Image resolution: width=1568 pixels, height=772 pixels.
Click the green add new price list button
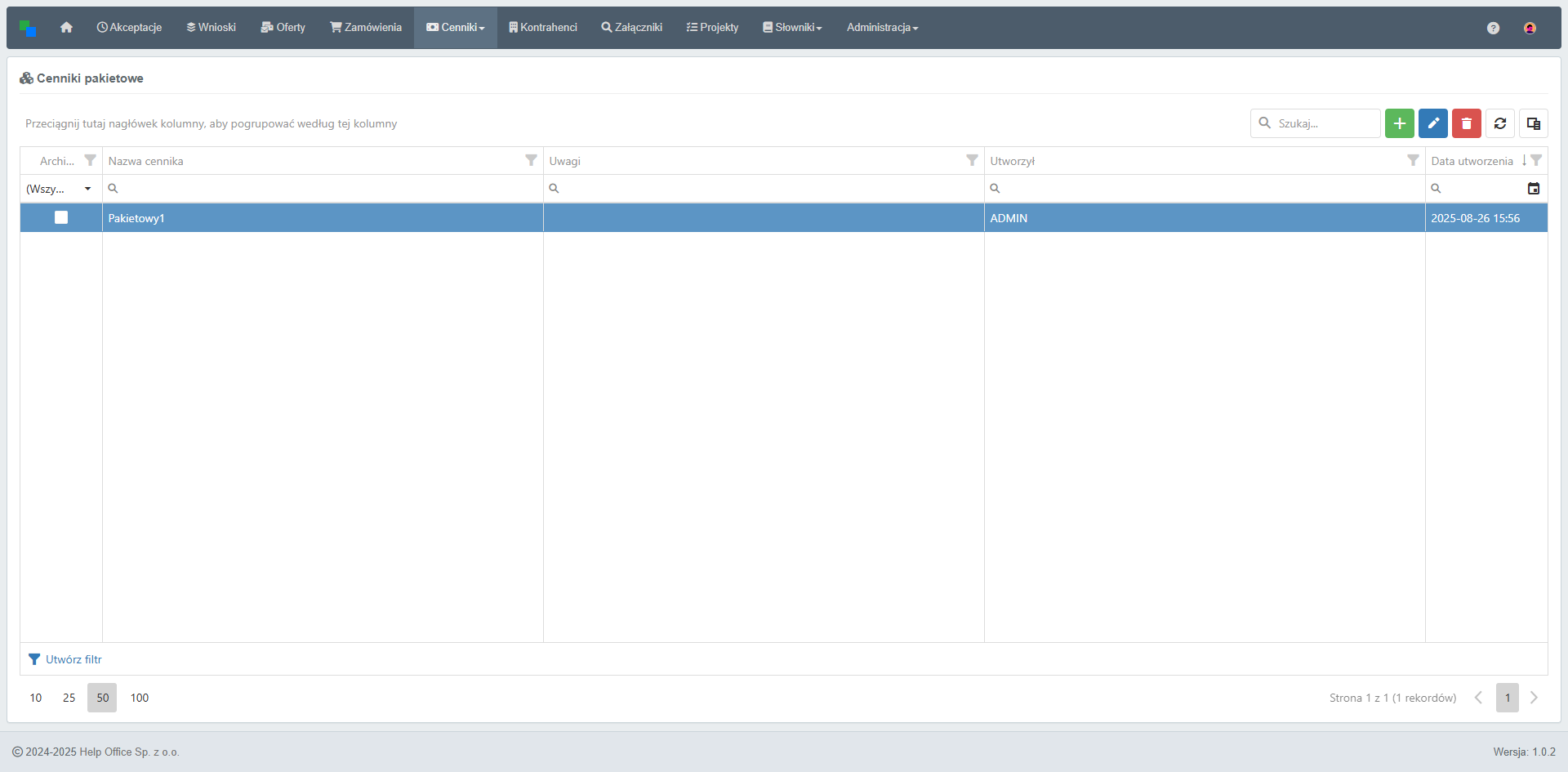coord(1399,123)
